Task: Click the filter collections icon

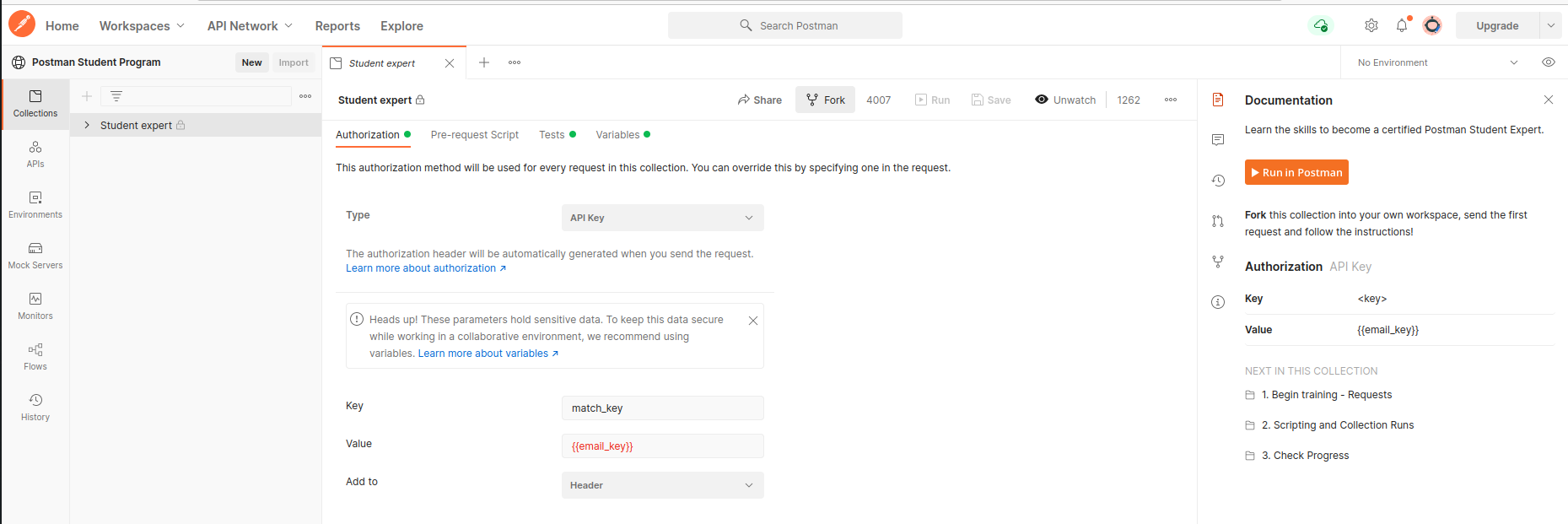Action: click(116, 96)
